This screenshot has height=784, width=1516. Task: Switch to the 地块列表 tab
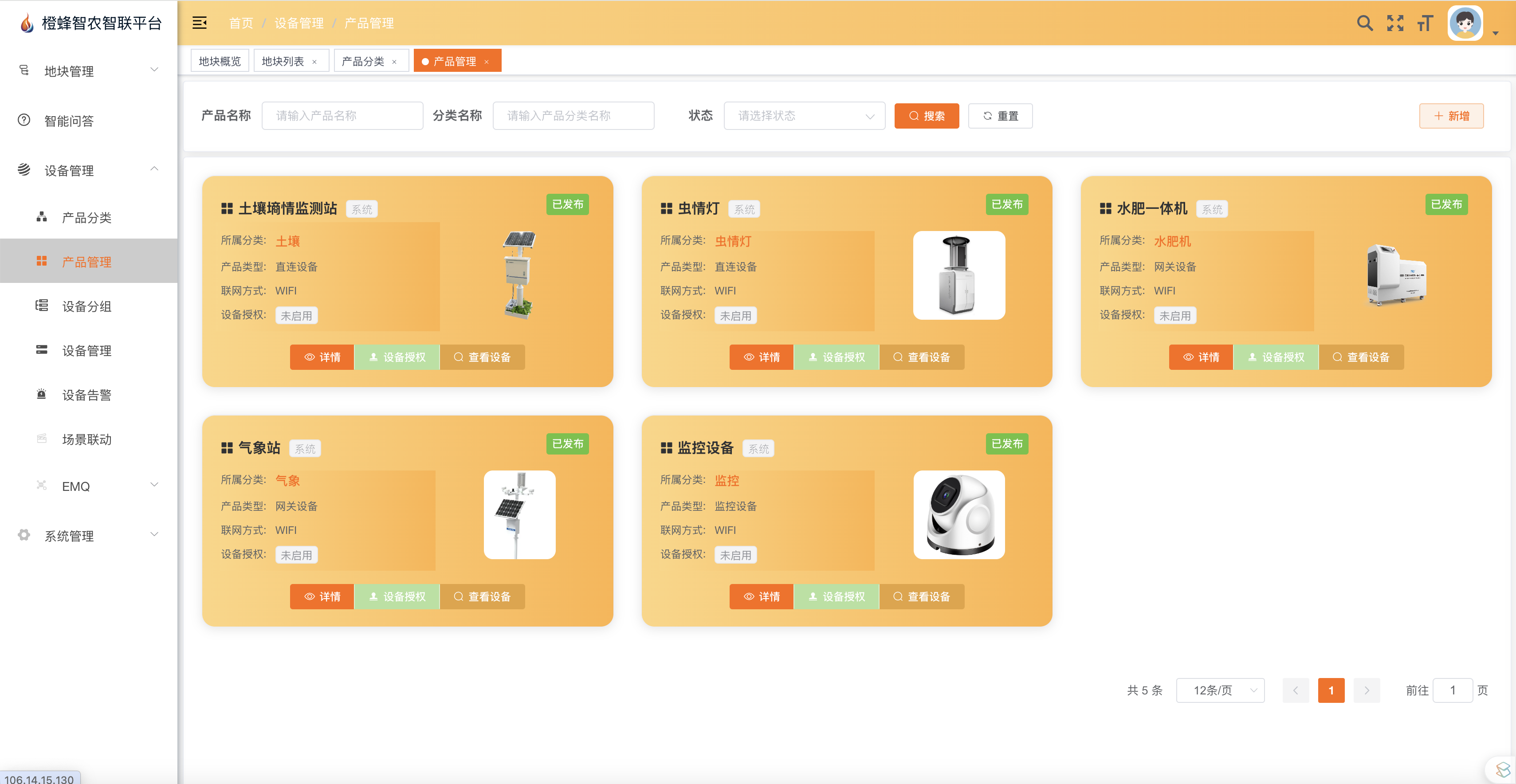click(283, 61)
